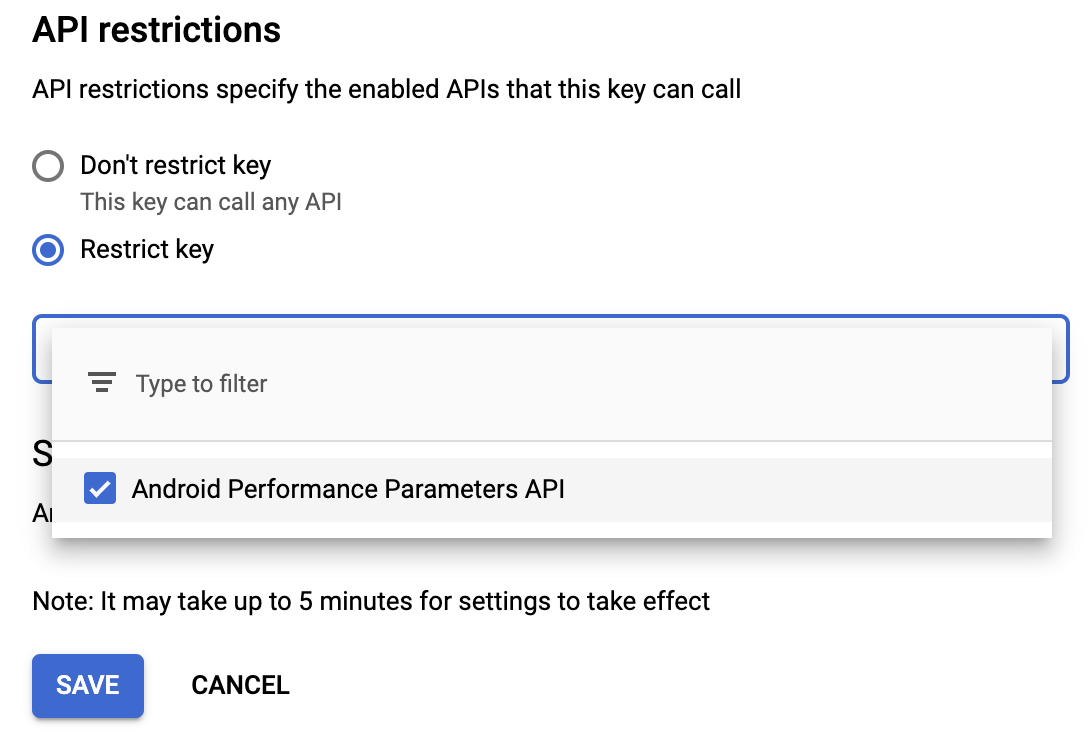Click the "API restrictions" heading
The width and height of the screenshot is (1092, 738).
156,30
